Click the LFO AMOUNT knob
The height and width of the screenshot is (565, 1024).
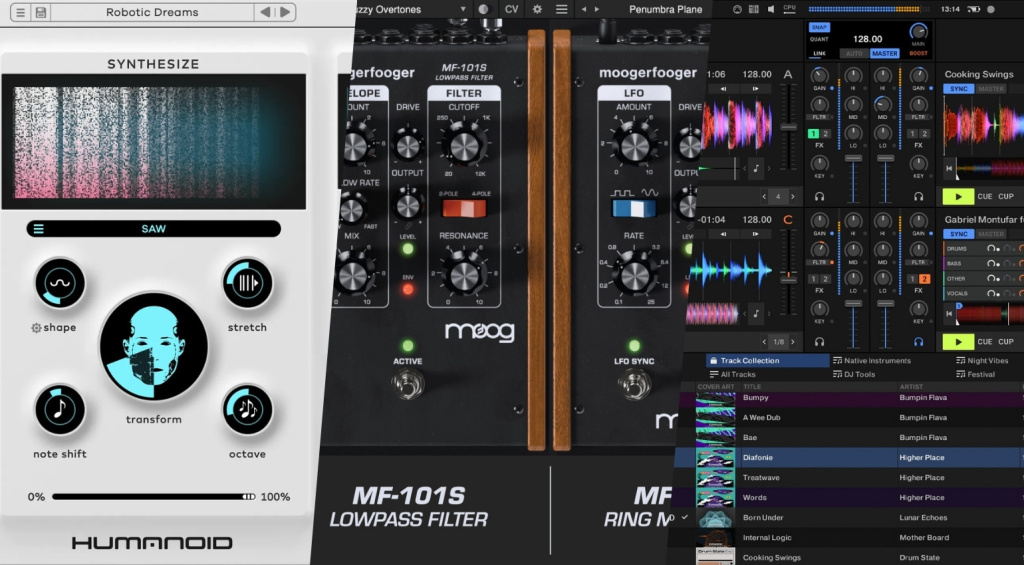[634, 144]
